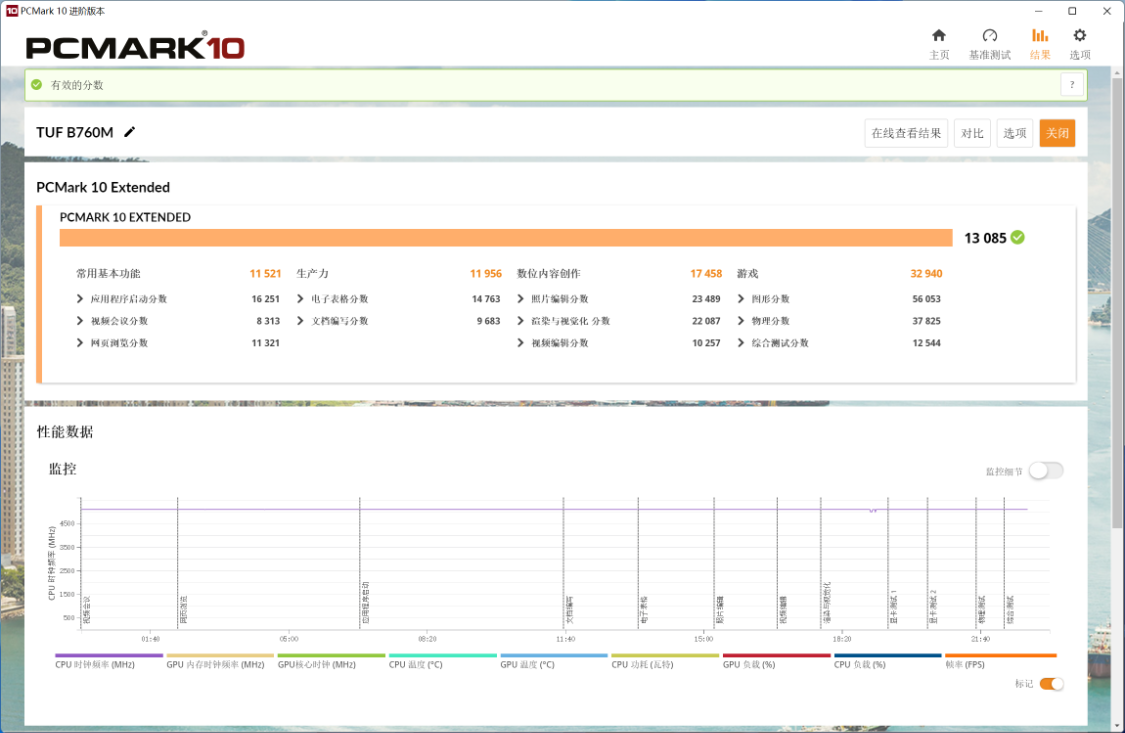Click the pencil icon next to TUF B760M
This screenshot has width=1125, height=733.
coord(130,132)
